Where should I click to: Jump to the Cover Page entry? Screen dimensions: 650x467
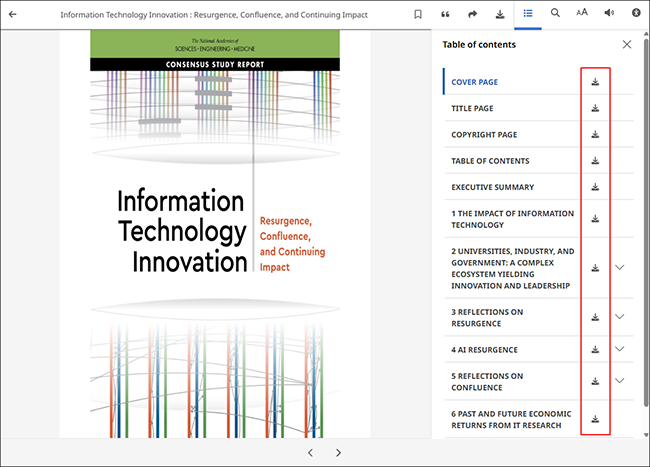474,82
